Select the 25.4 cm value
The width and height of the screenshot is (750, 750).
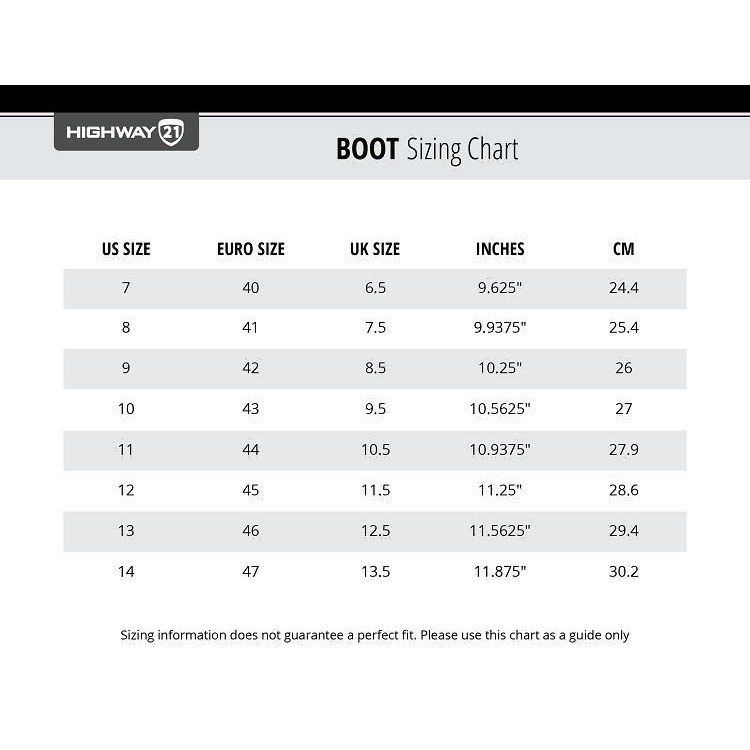624,328
